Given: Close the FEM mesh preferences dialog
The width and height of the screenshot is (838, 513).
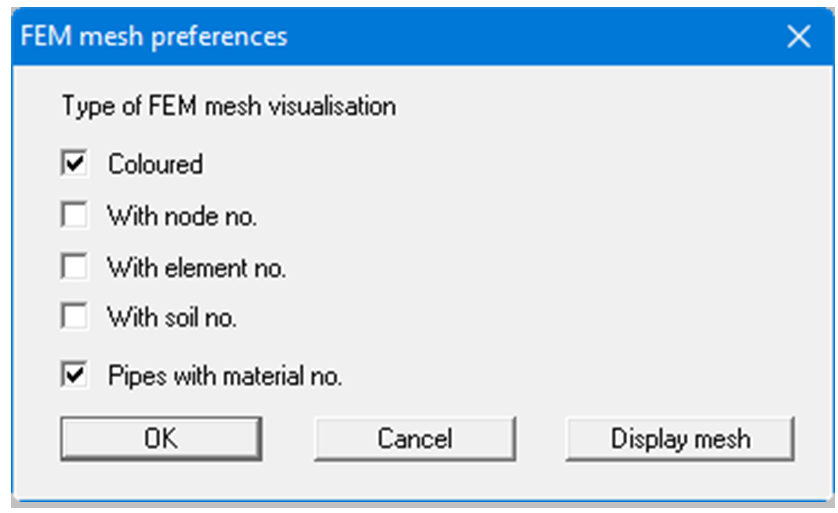Looking at the screenshot, I should tap(798, 37).
